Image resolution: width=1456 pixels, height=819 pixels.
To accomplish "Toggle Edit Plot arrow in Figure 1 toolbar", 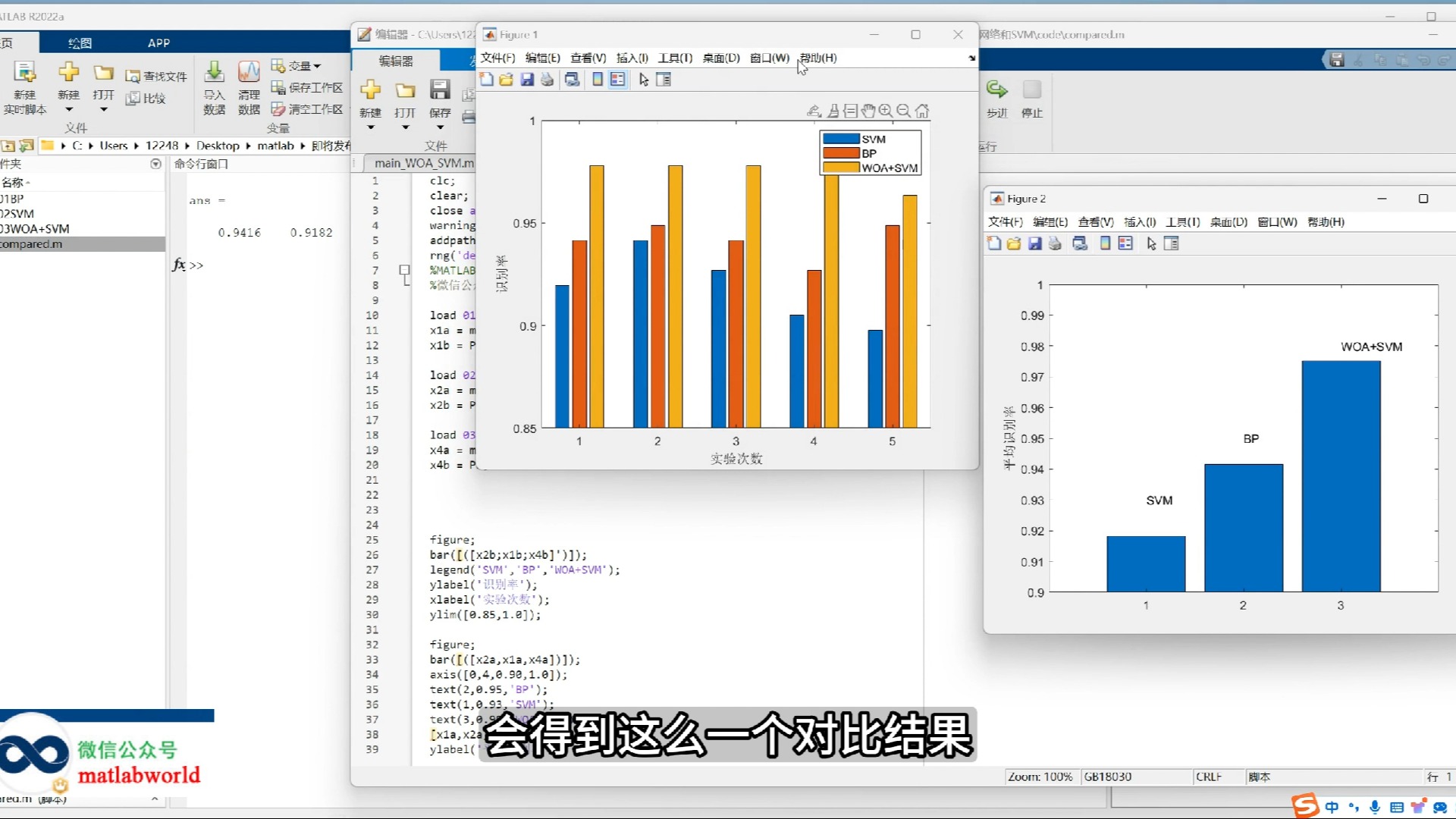I will point(644,80).
